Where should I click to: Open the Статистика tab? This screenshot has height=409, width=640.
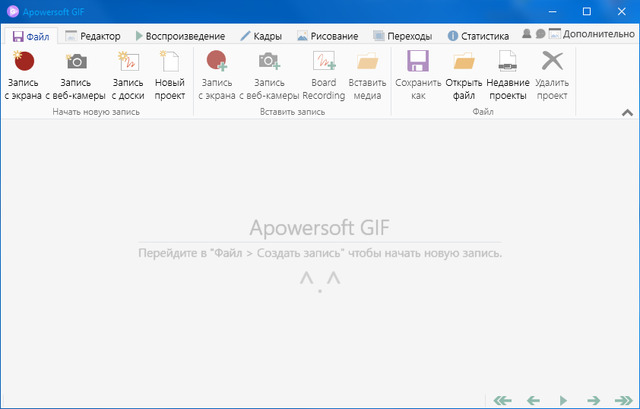point(478,36)
